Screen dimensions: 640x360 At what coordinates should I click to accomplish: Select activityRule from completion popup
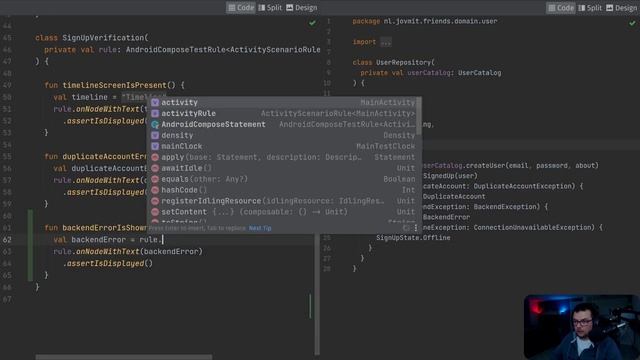(x=283, y=113)
